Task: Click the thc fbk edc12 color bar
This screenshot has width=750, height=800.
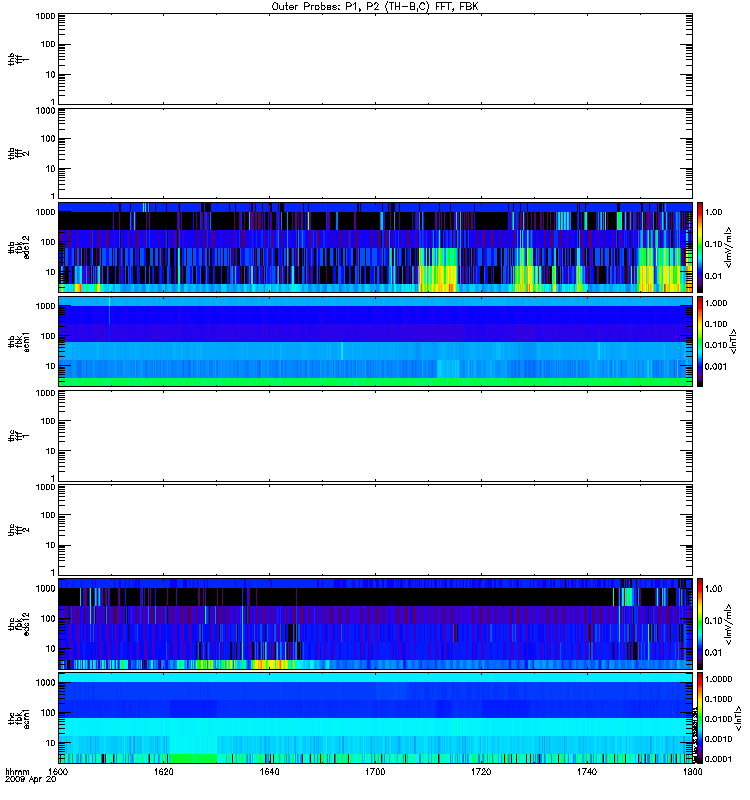Action: tap(700, 624)
